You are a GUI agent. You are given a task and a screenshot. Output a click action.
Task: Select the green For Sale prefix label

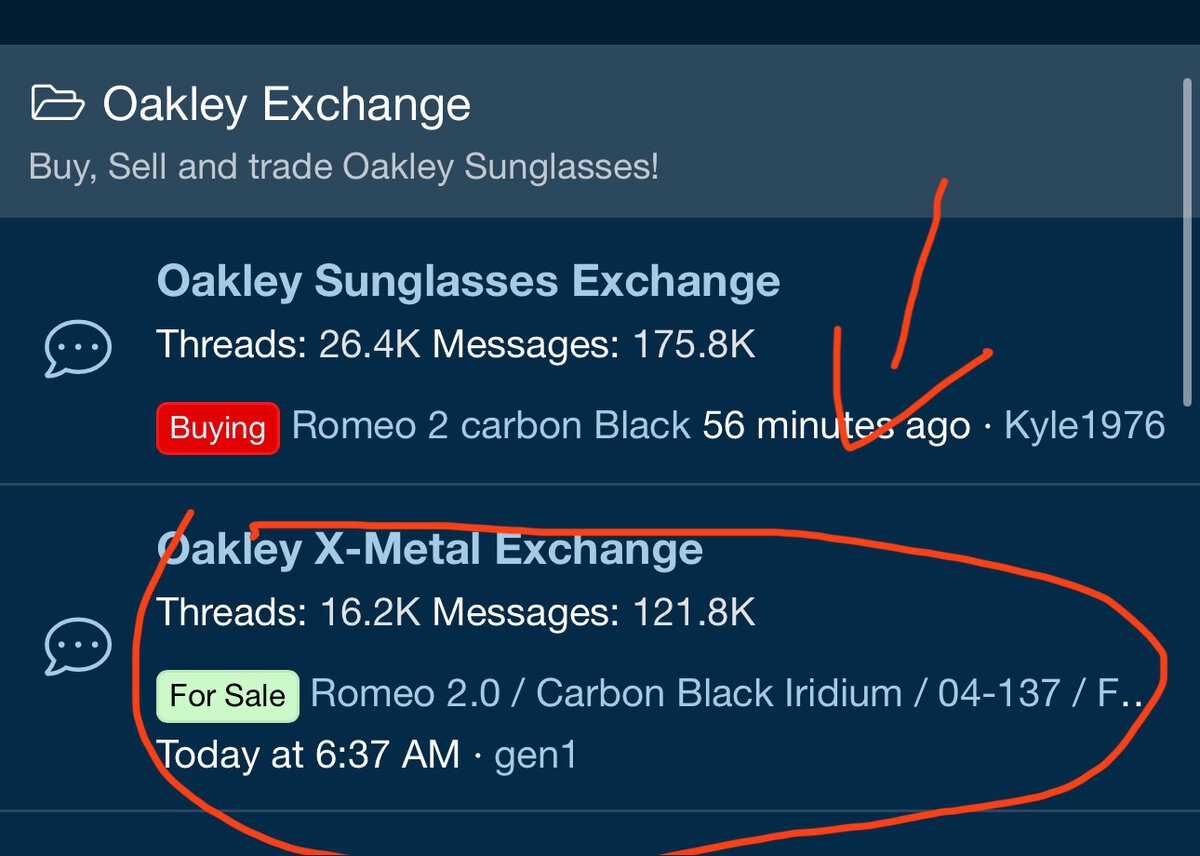coord(227,696)
